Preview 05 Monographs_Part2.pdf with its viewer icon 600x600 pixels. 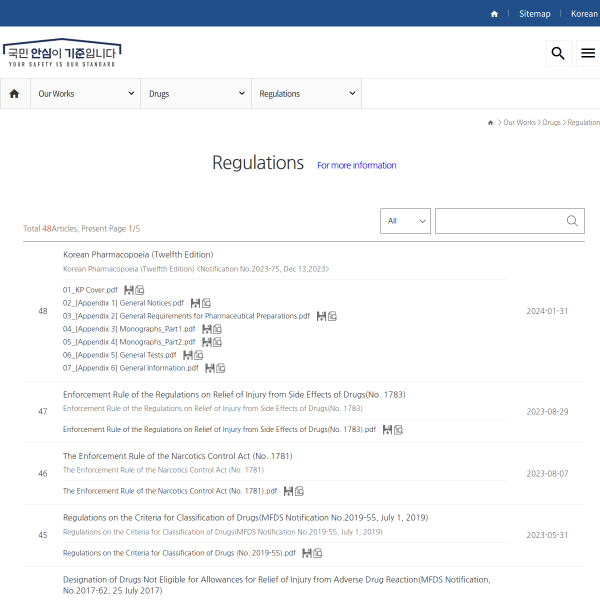coord(217,342)
